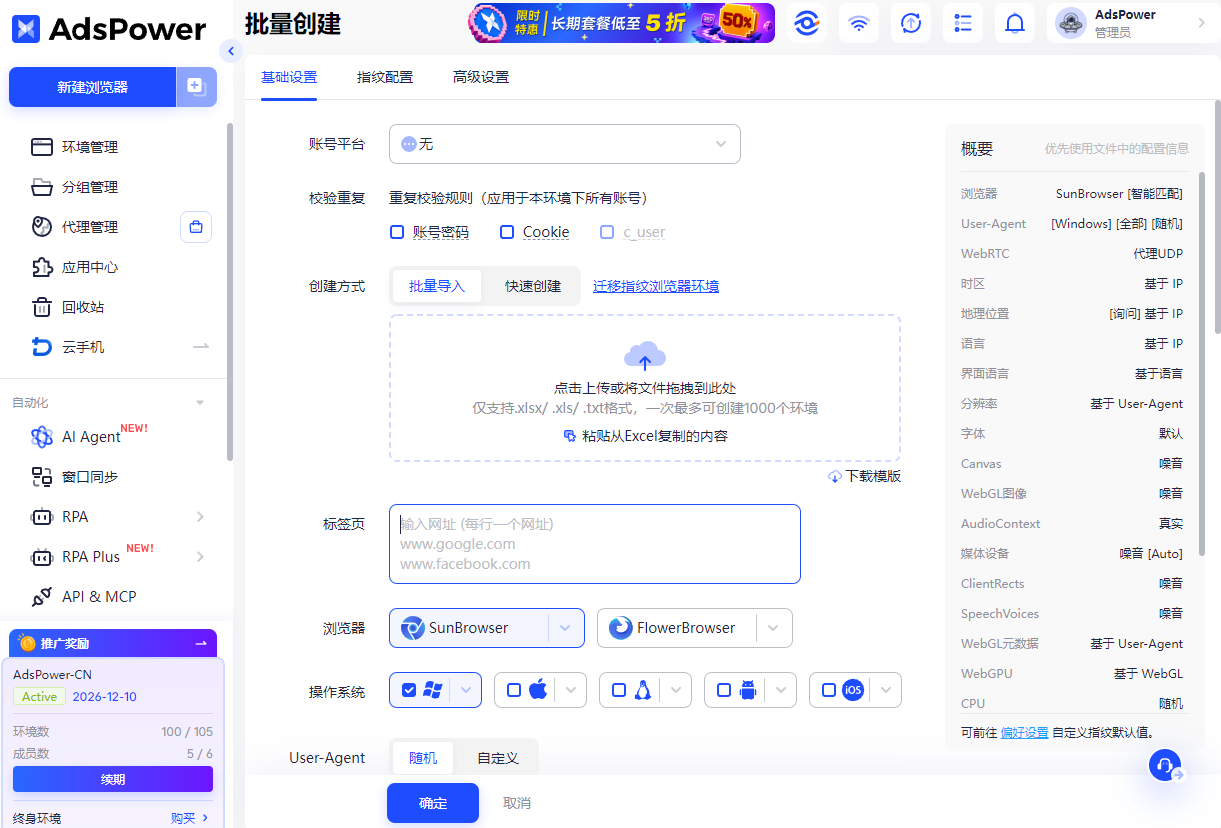
Task: Open notifications bell icon
Action: [1015, 23]
